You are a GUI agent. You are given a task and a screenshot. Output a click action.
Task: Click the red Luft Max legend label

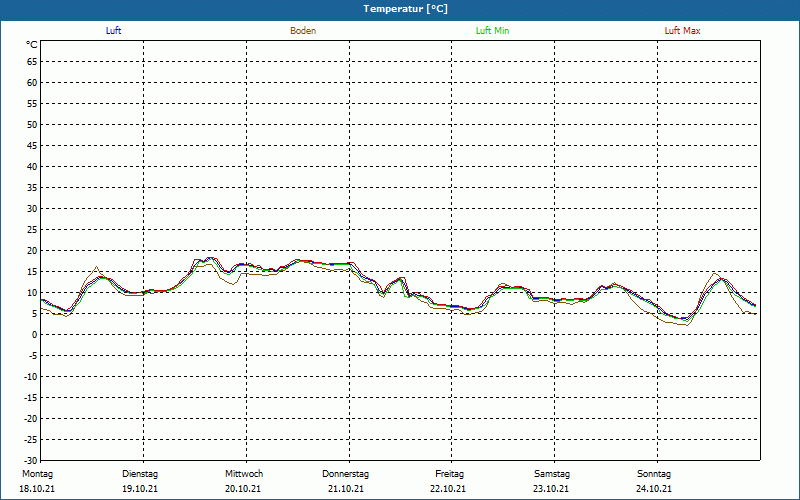click(682, 31)
